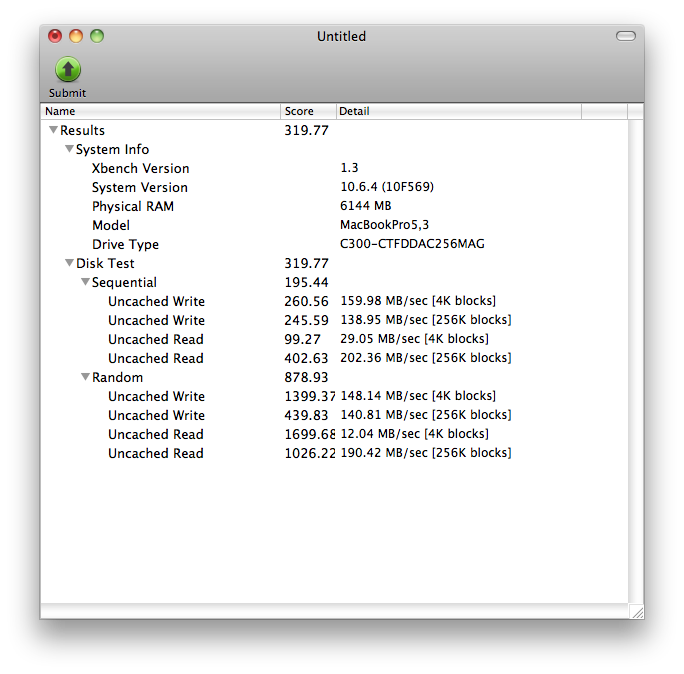684x674 pixels.
Task: Click the Sequential score 195.44
Action: click(x=306, y=282)
